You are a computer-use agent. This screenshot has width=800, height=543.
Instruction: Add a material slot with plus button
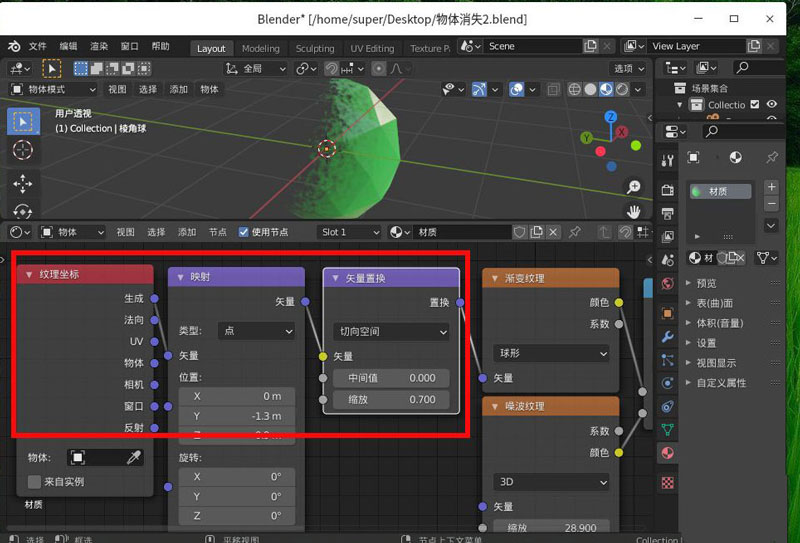(771, 187)
